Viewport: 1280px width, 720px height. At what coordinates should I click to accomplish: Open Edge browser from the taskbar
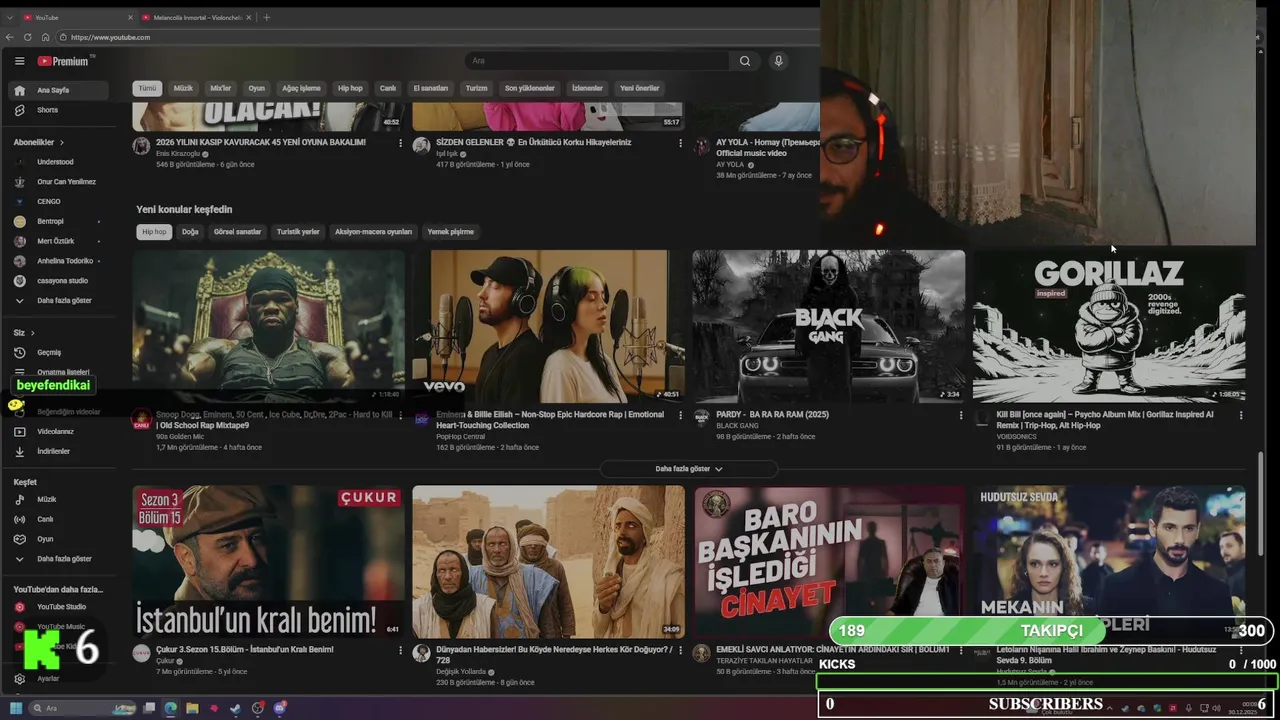[170, 708]
